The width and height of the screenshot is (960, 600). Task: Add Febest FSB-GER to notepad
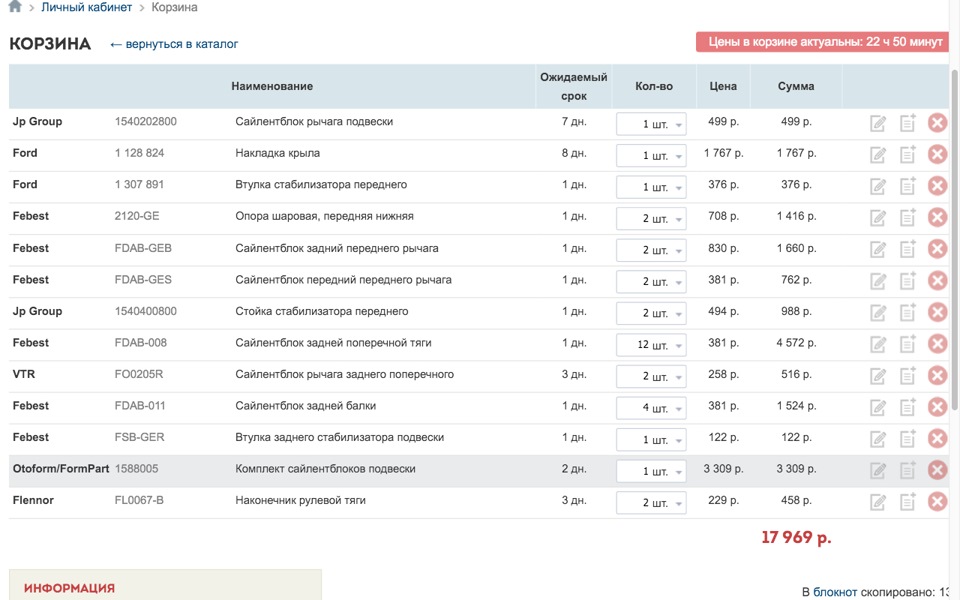point(907,438)
